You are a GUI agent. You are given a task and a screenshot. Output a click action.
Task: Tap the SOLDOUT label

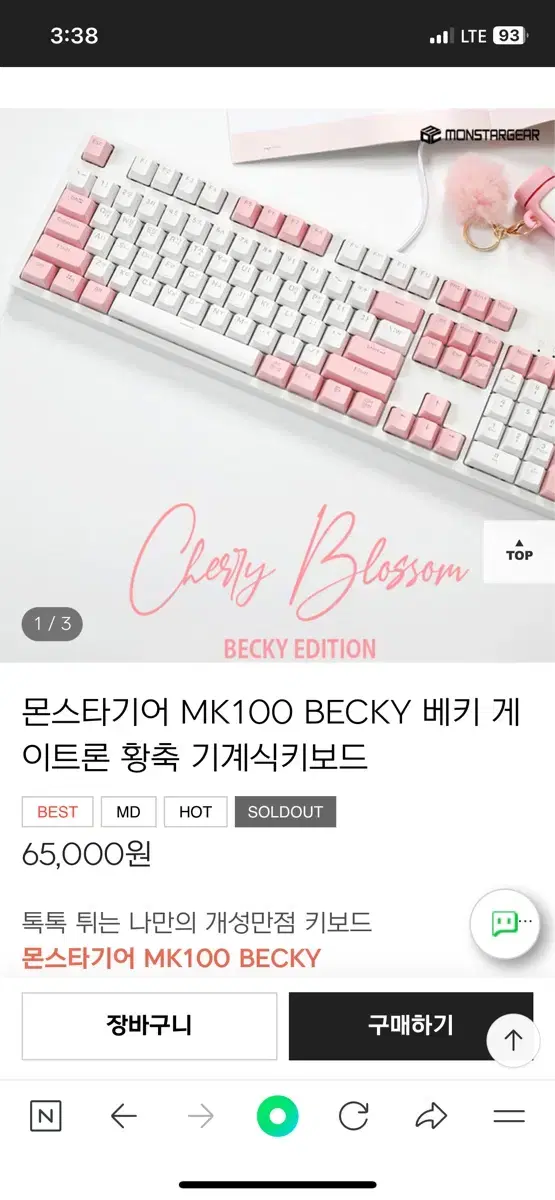pos(285,812)
